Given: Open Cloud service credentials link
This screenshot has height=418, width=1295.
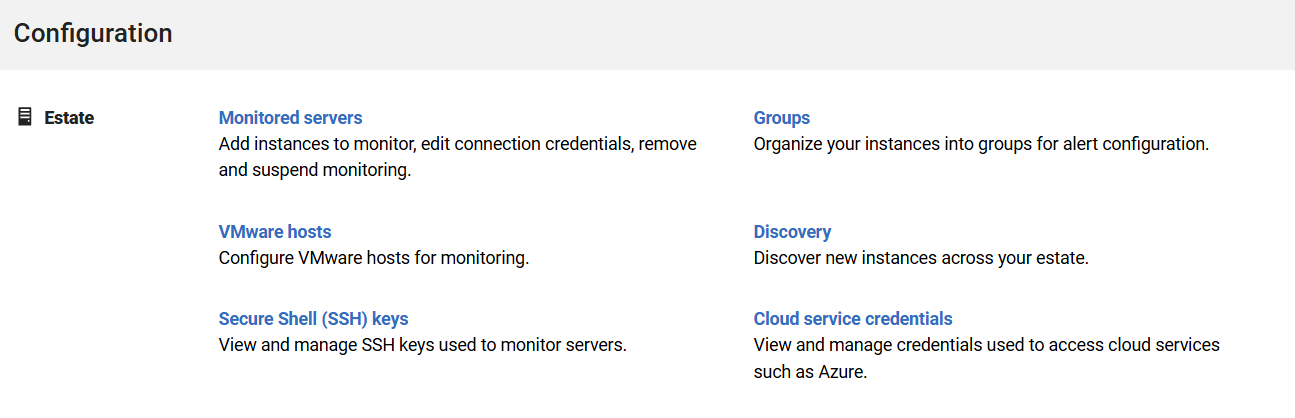Looking at the screenshot, I should 852,319.
